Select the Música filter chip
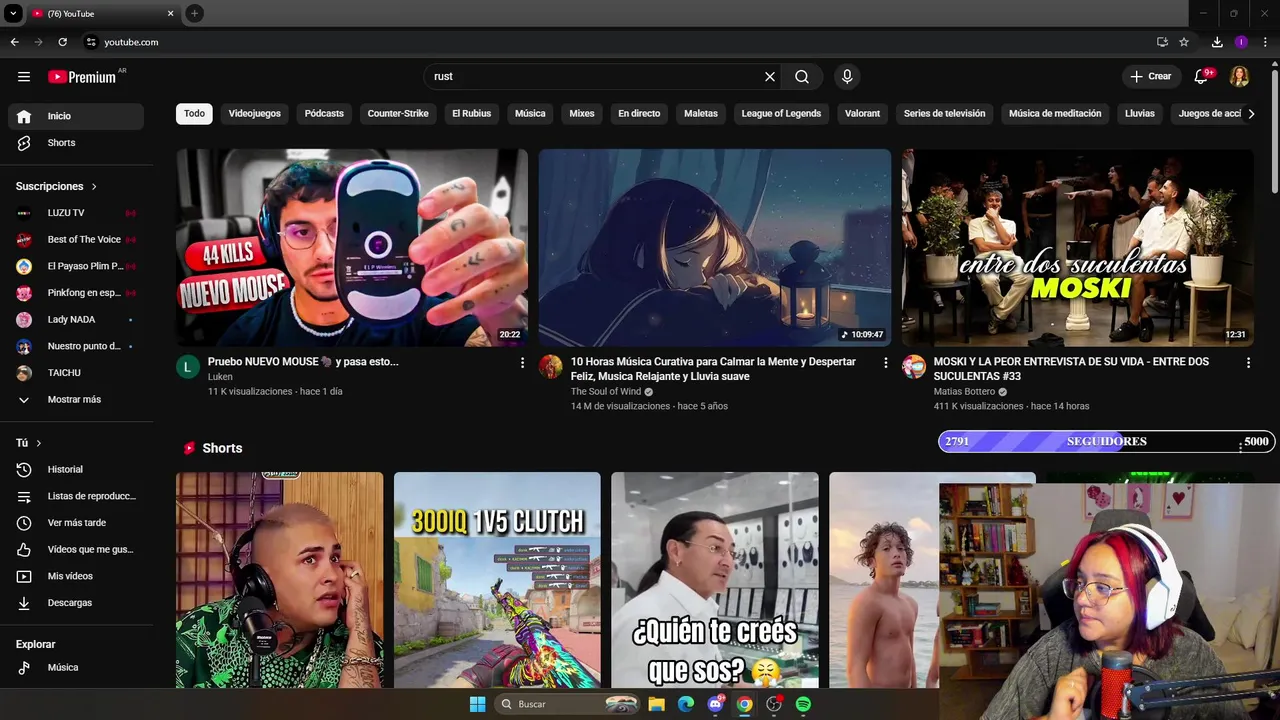 tap(530, 114)
